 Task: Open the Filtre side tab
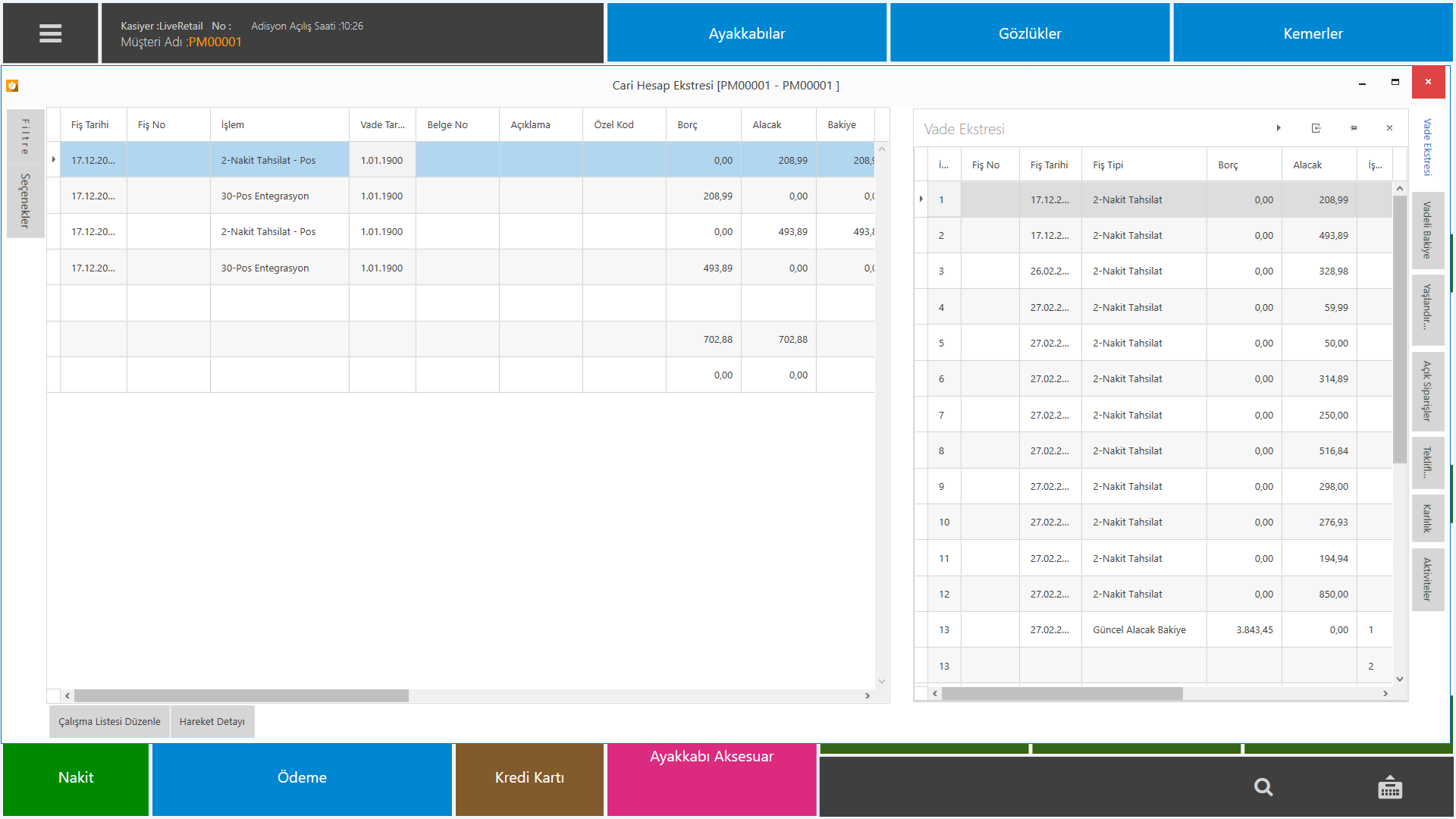[25, 136]
